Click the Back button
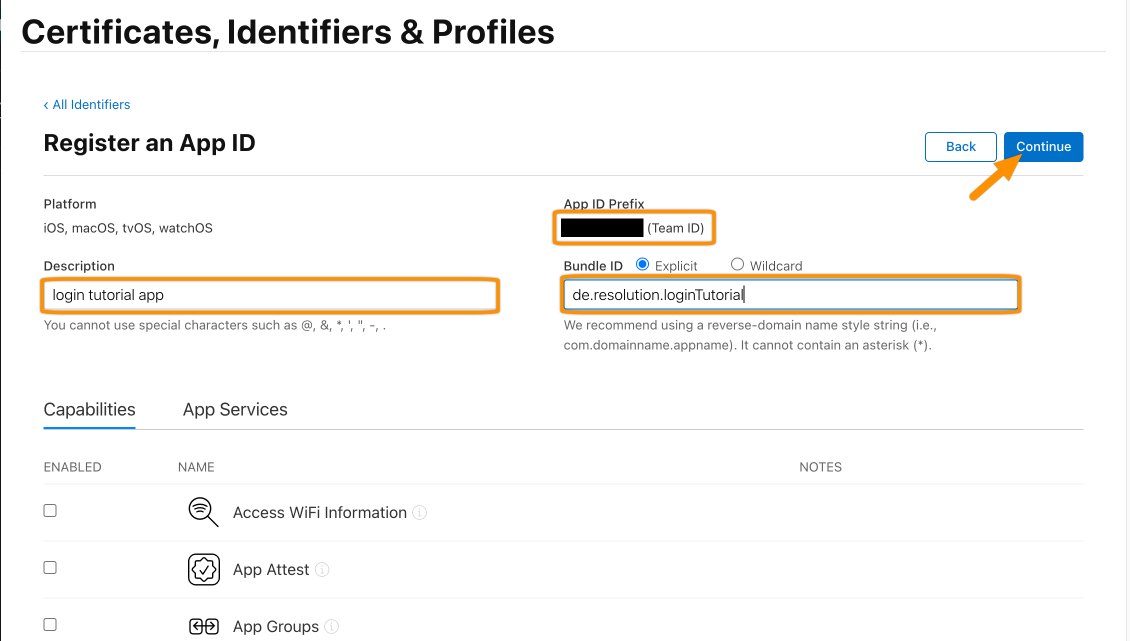This screenshot has height=641, width=1130. [x=961, y=147]
